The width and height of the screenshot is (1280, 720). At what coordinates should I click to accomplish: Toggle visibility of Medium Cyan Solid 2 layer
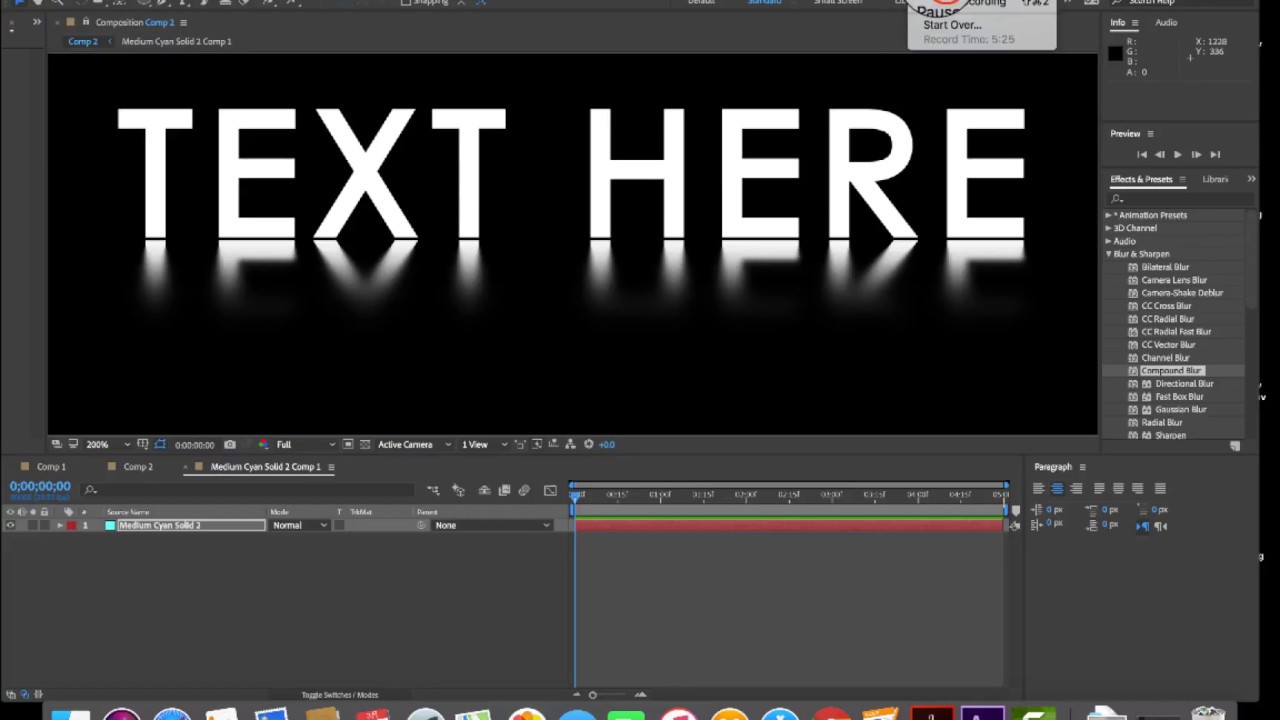coord(10,525)
